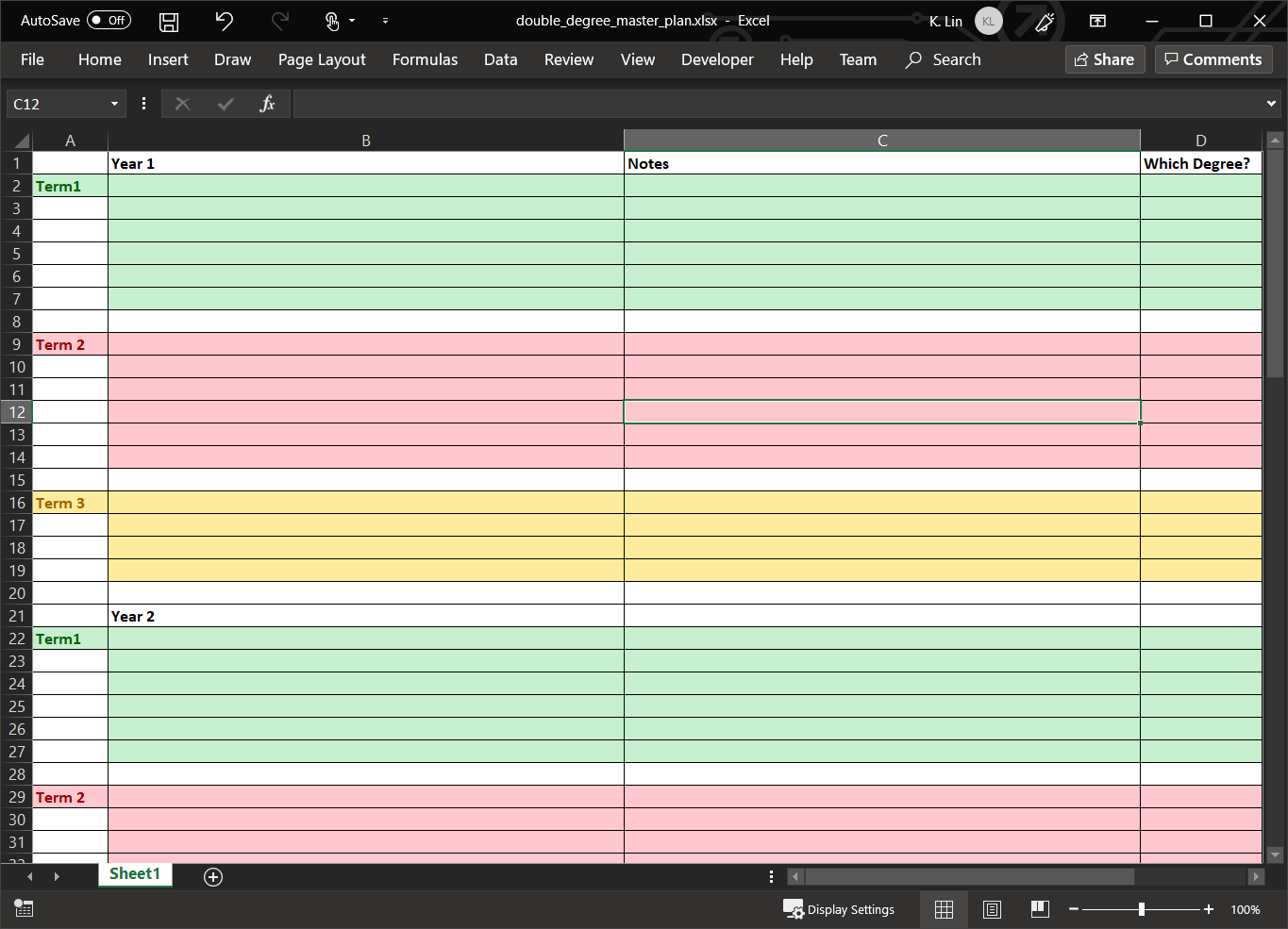Click the Search box in the ribbon

944,59
